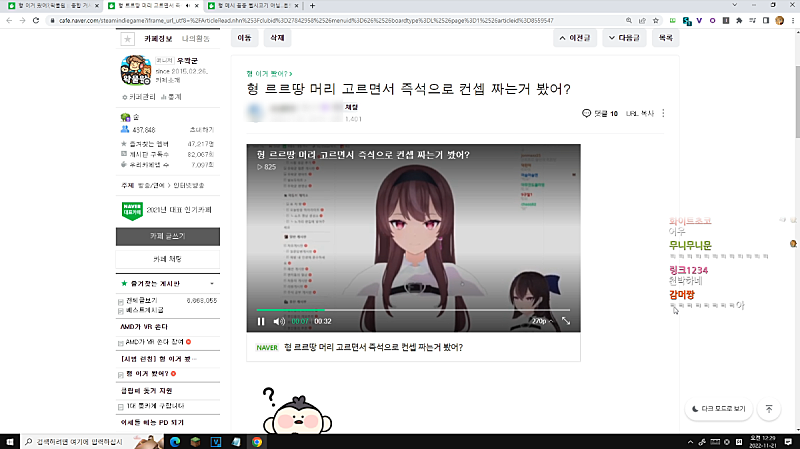The height and width of the screenshot is (449, 800).
Task: Open a new browser tab with plus
Action: click(312, 6)
